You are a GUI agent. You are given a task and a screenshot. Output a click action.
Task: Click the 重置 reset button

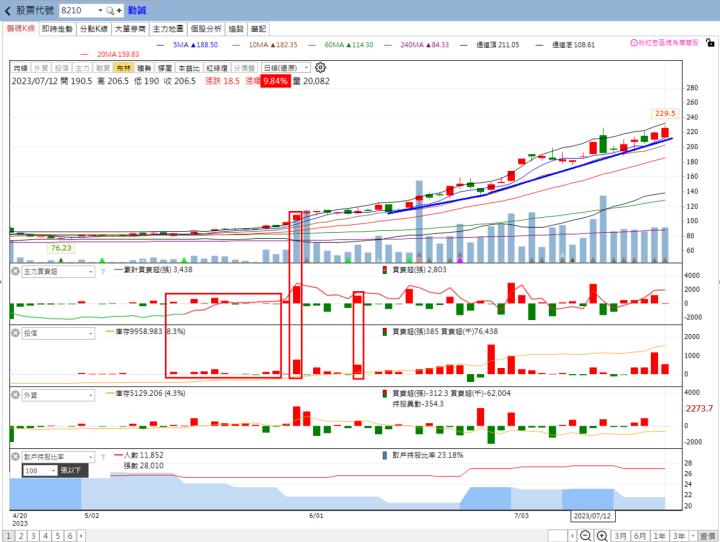click(708, 536)
